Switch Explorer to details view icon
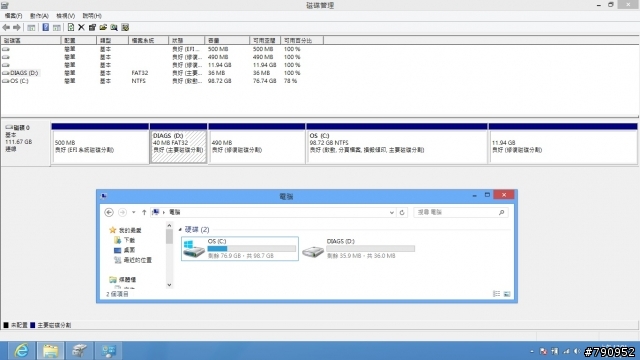This screenshot has width=640, height=360. tap(496, 294)
